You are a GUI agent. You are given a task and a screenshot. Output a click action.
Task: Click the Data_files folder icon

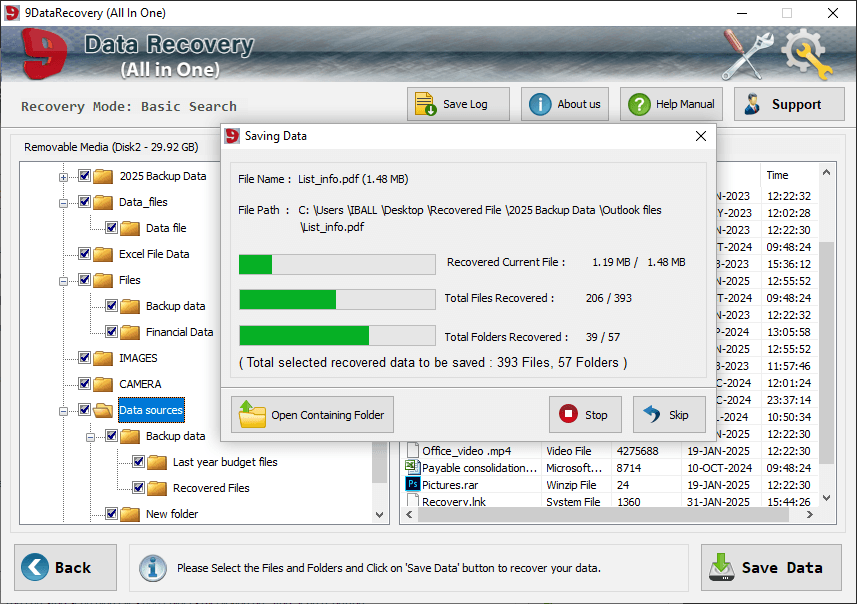[x=103, y=202]
